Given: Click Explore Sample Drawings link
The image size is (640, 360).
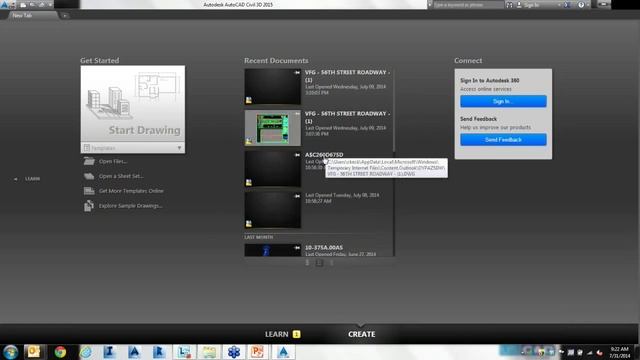Looking at the screenshot, I should [130, 206].
